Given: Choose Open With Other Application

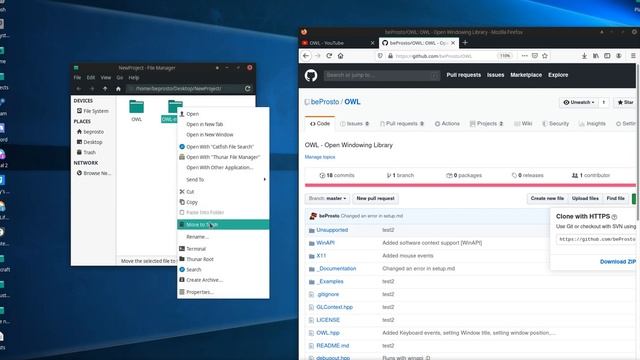Looking at the screenshot, I should [223, 167].
